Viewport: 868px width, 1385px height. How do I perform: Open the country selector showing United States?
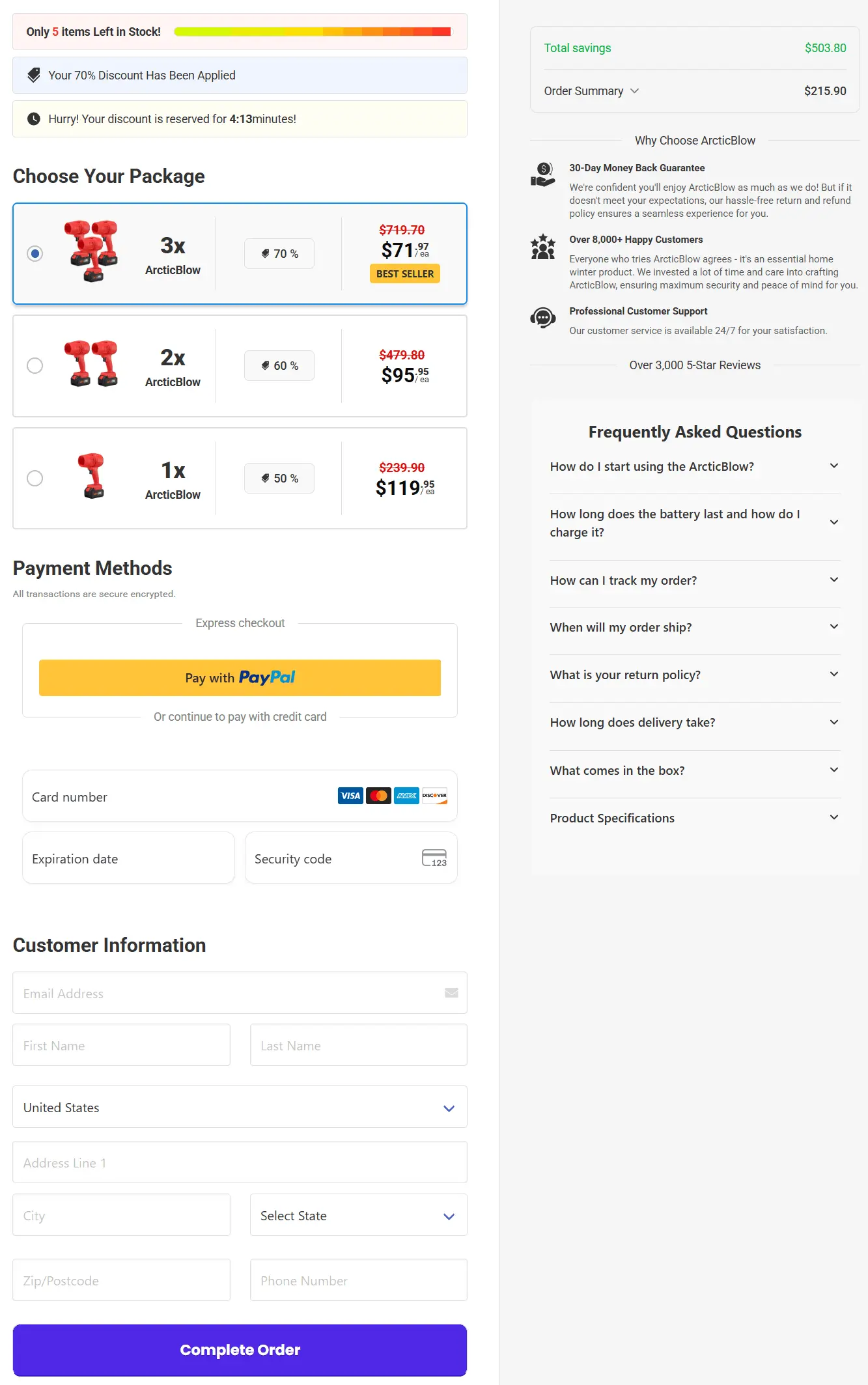[x=240, y=1107]
